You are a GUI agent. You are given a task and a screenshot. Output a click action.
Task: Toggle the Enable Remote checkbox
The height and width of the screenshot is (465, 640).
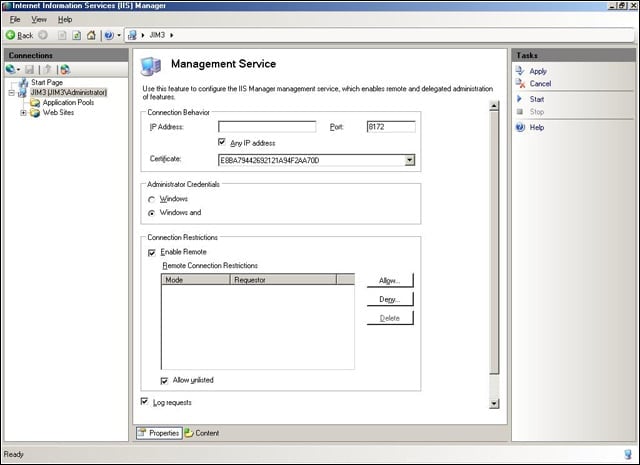point(152,253)
